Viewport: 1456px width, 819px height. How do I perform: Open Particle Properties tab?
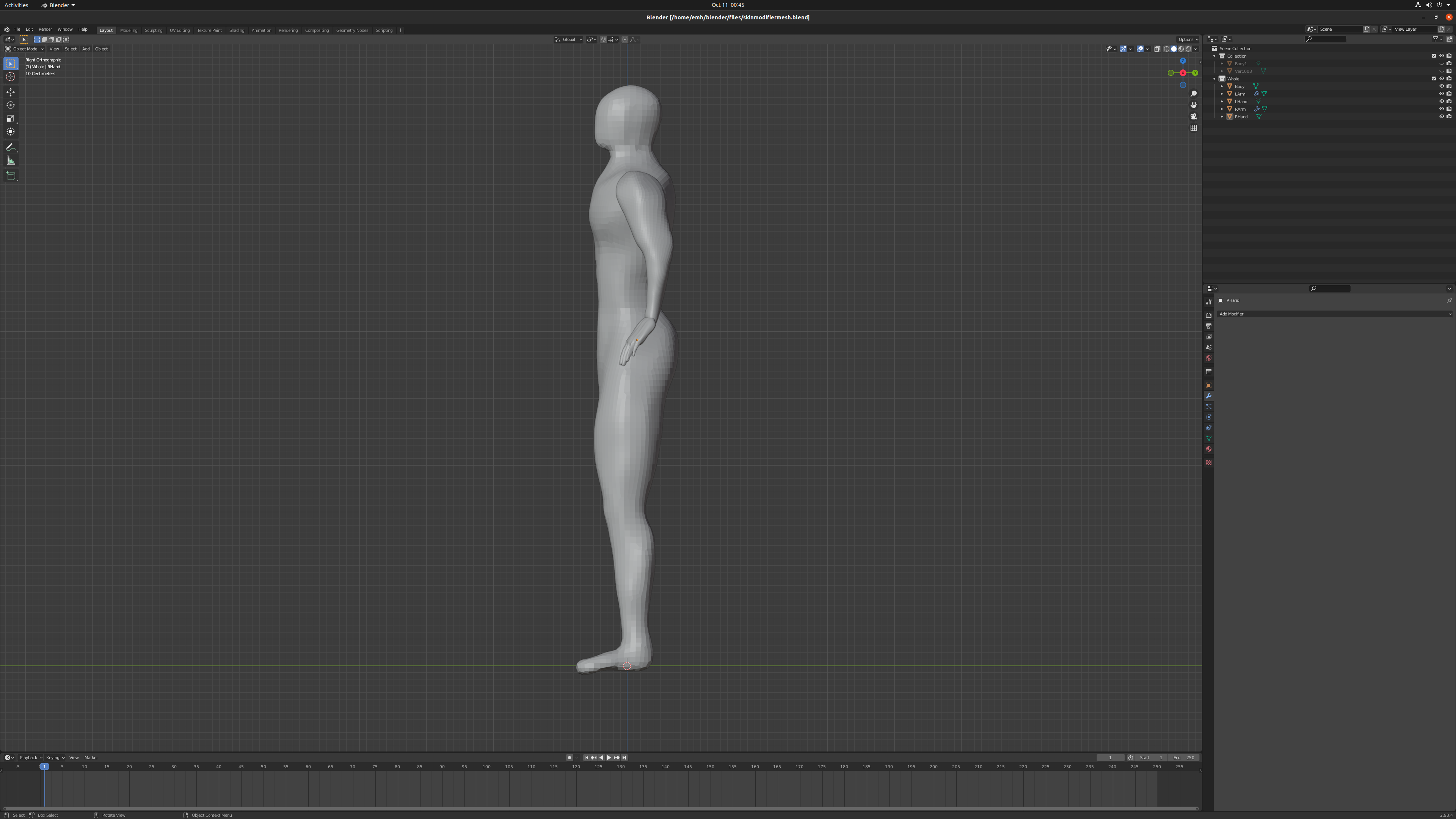point(1208,407)
